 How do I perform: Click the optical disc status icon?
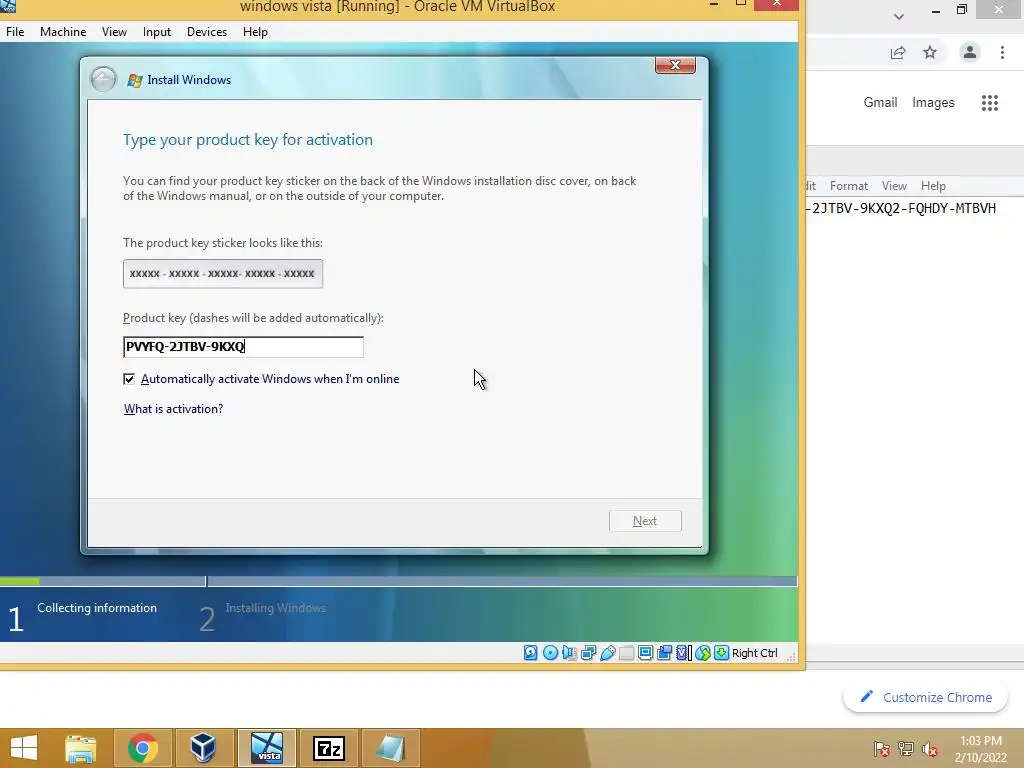click(551, 652)
